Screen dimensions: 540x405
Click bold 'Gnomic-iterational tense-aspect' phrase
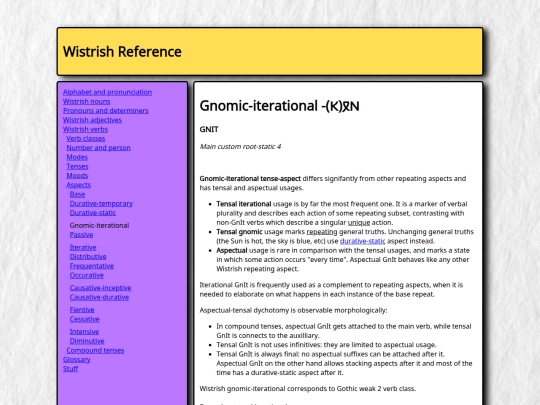pos(250,179)
